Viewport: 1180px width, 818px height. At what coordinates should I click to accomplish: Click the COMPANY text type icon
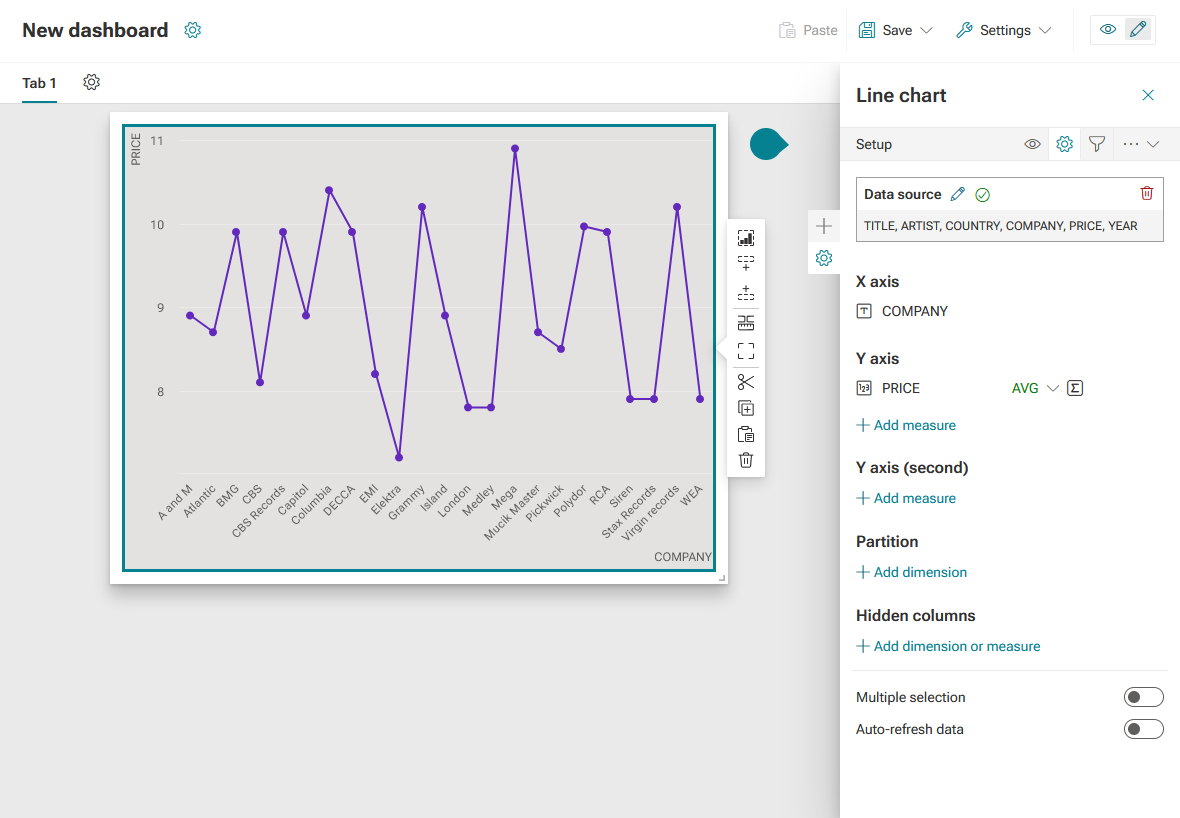(864, 311)
